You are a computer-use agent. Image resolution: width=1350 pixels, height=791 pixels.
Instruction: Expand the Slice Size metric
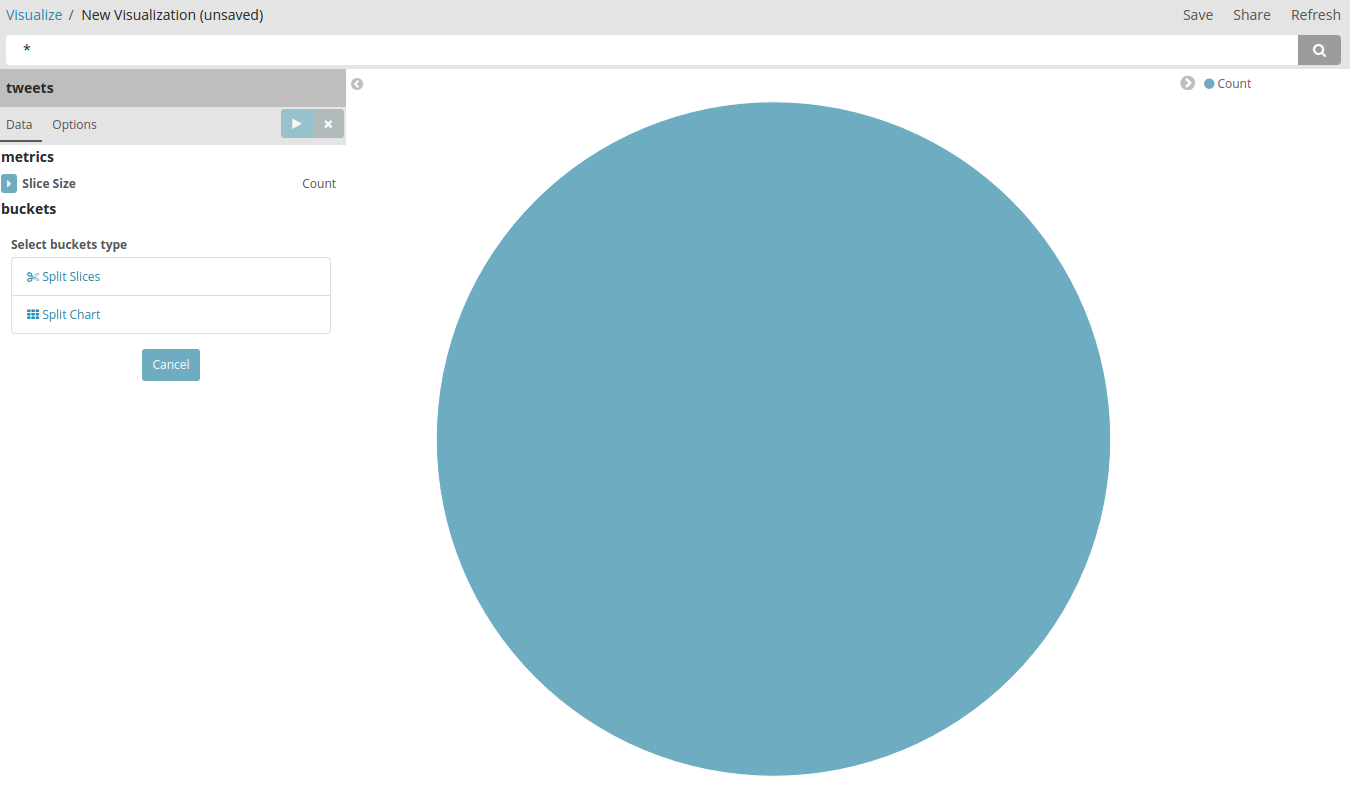[x=9, y=184]
